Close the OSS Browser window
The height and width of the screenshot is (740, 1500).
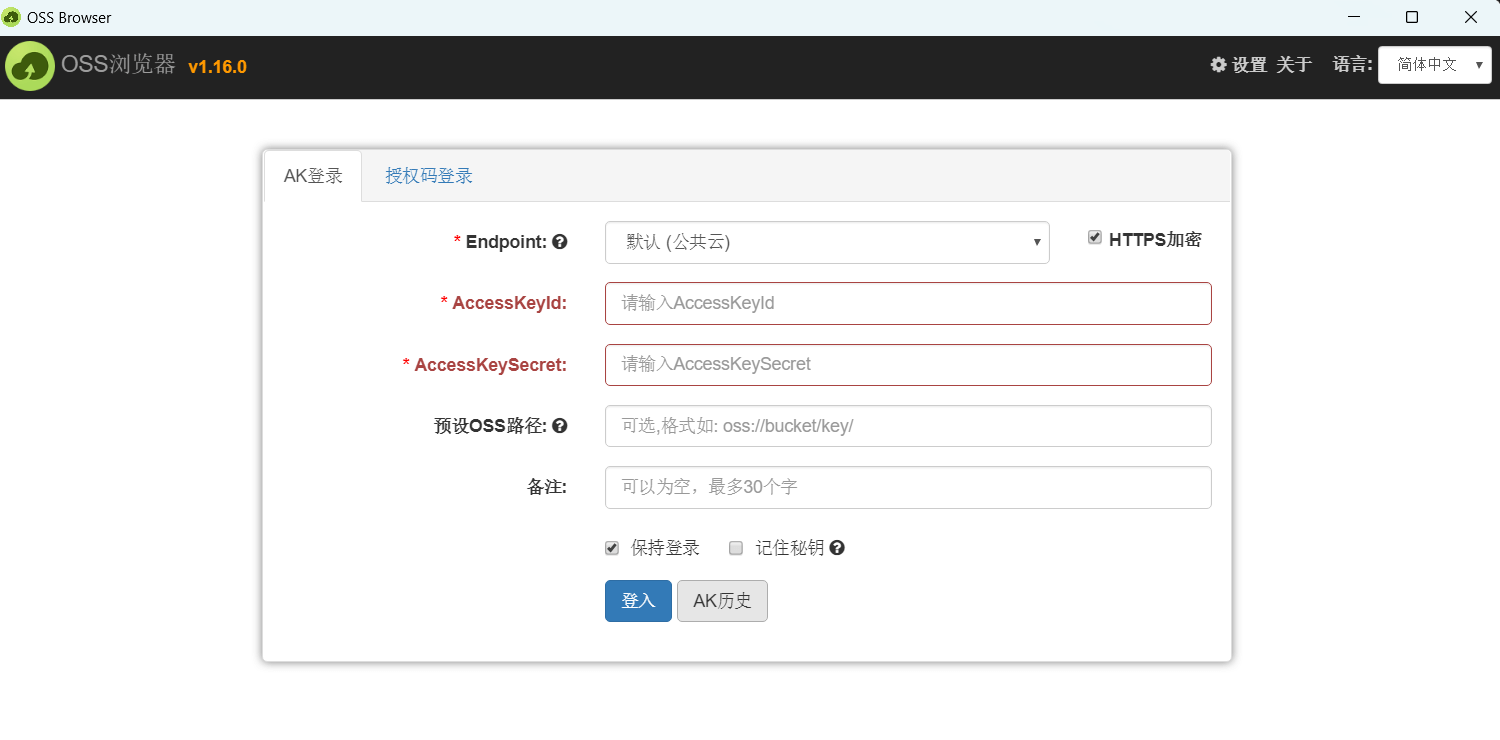point(1471,17)
